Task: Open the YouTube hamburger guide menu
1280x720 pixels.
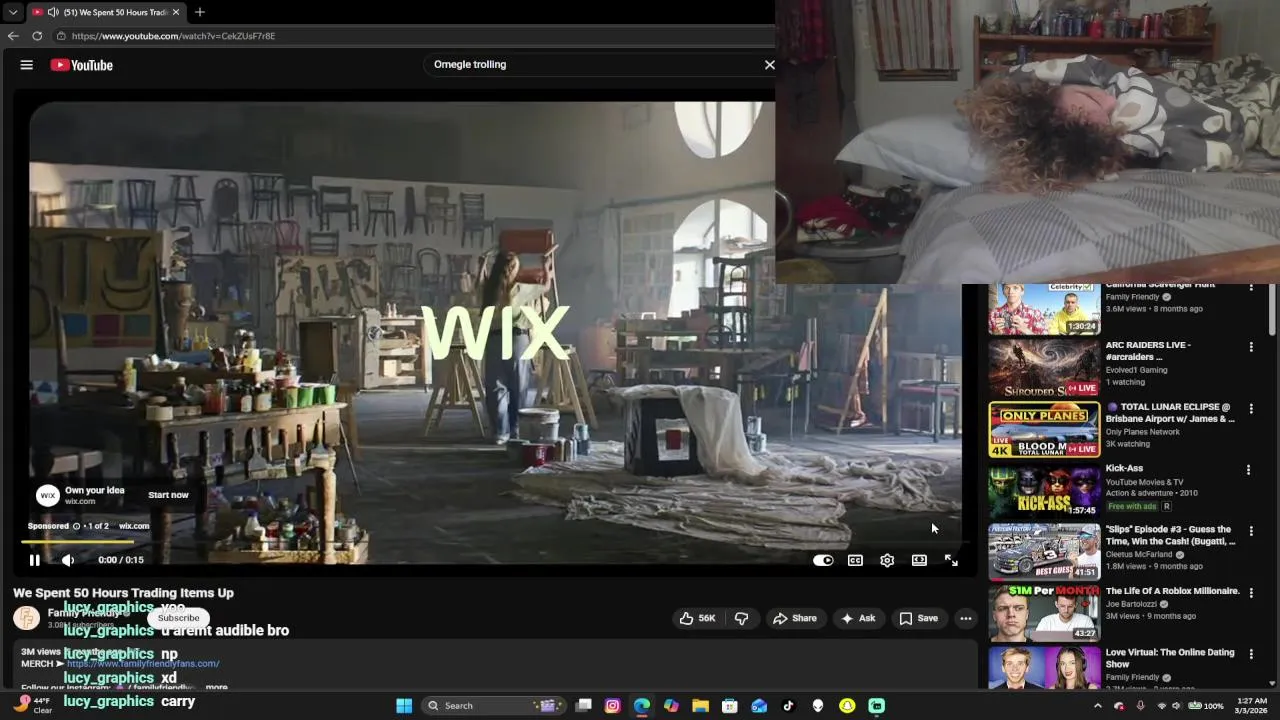Action: 27,65
